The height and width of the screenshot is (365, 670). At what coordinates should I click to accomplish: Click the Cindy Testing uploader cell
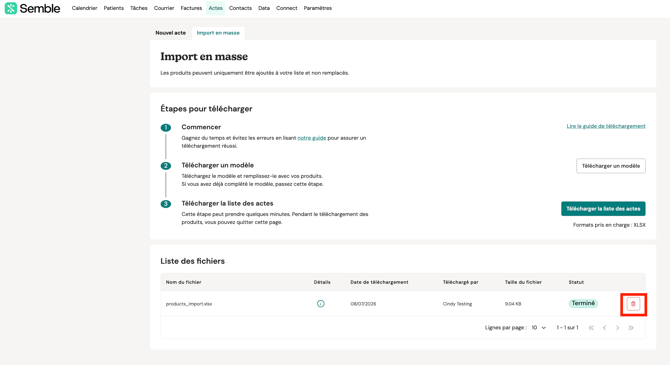click(x=457, y=304)
